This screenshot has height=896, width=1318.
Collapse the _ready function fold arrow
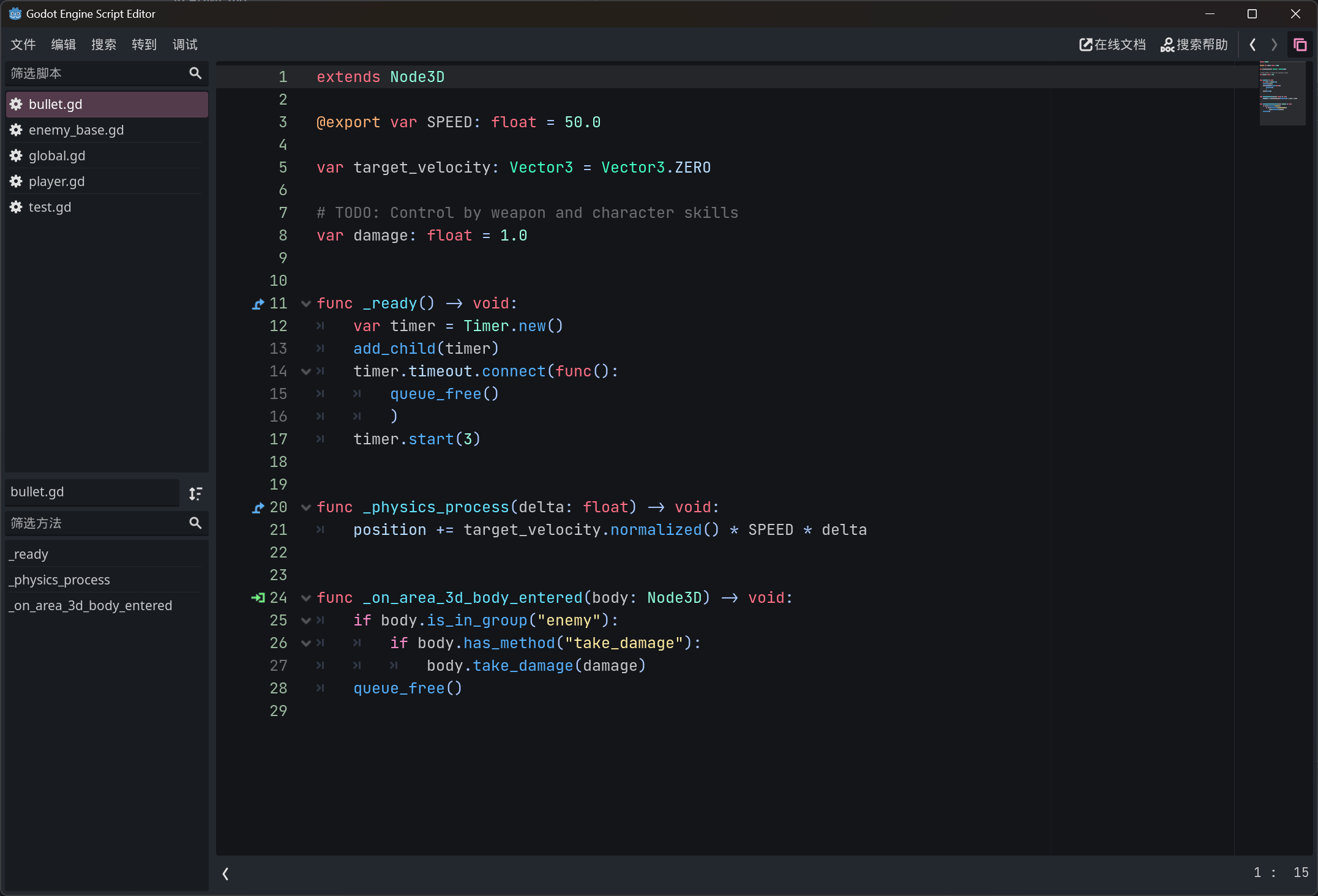[305, 304]
